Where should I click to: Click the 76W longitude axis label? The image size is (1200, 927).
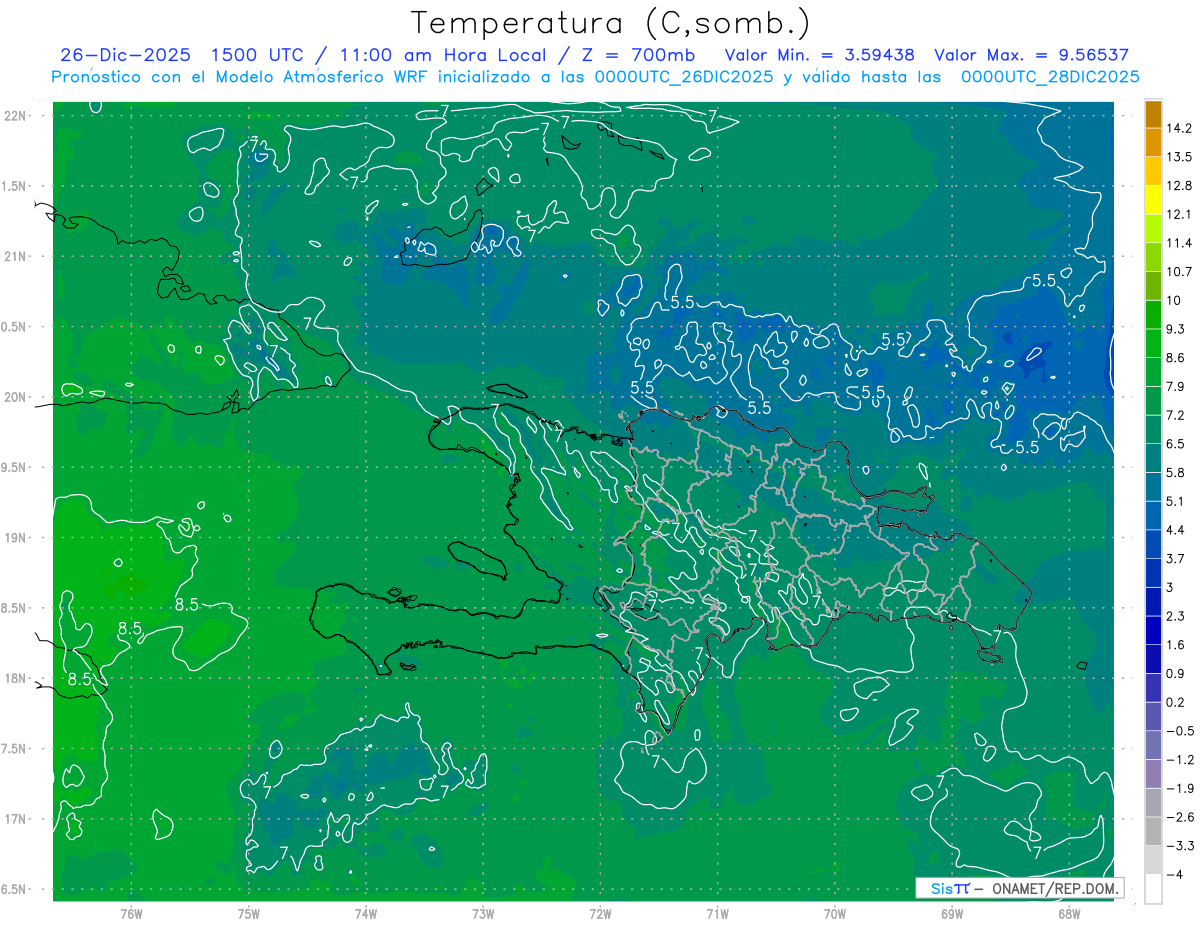coord(131,913)
